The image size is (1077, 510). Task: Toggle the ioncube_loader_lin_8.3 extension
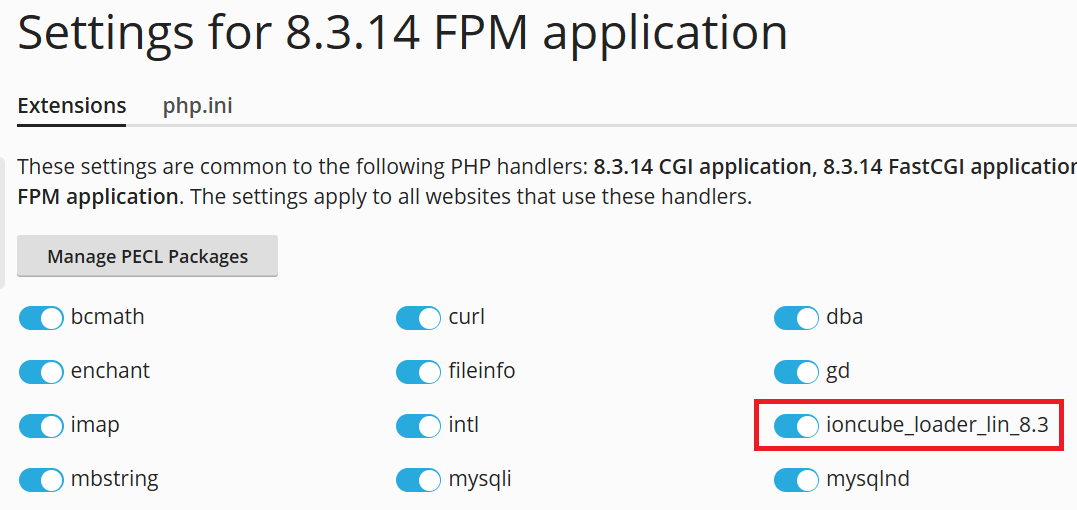tap(796, 426)
